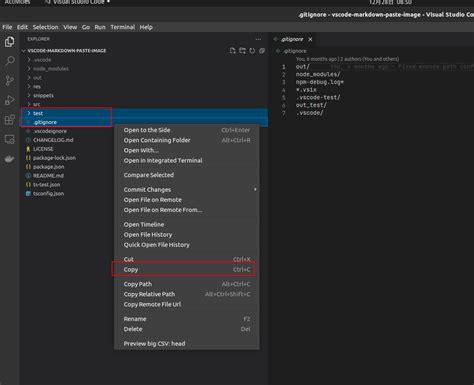
Task: Choose Open File on Remote
Action: (187, 200)
